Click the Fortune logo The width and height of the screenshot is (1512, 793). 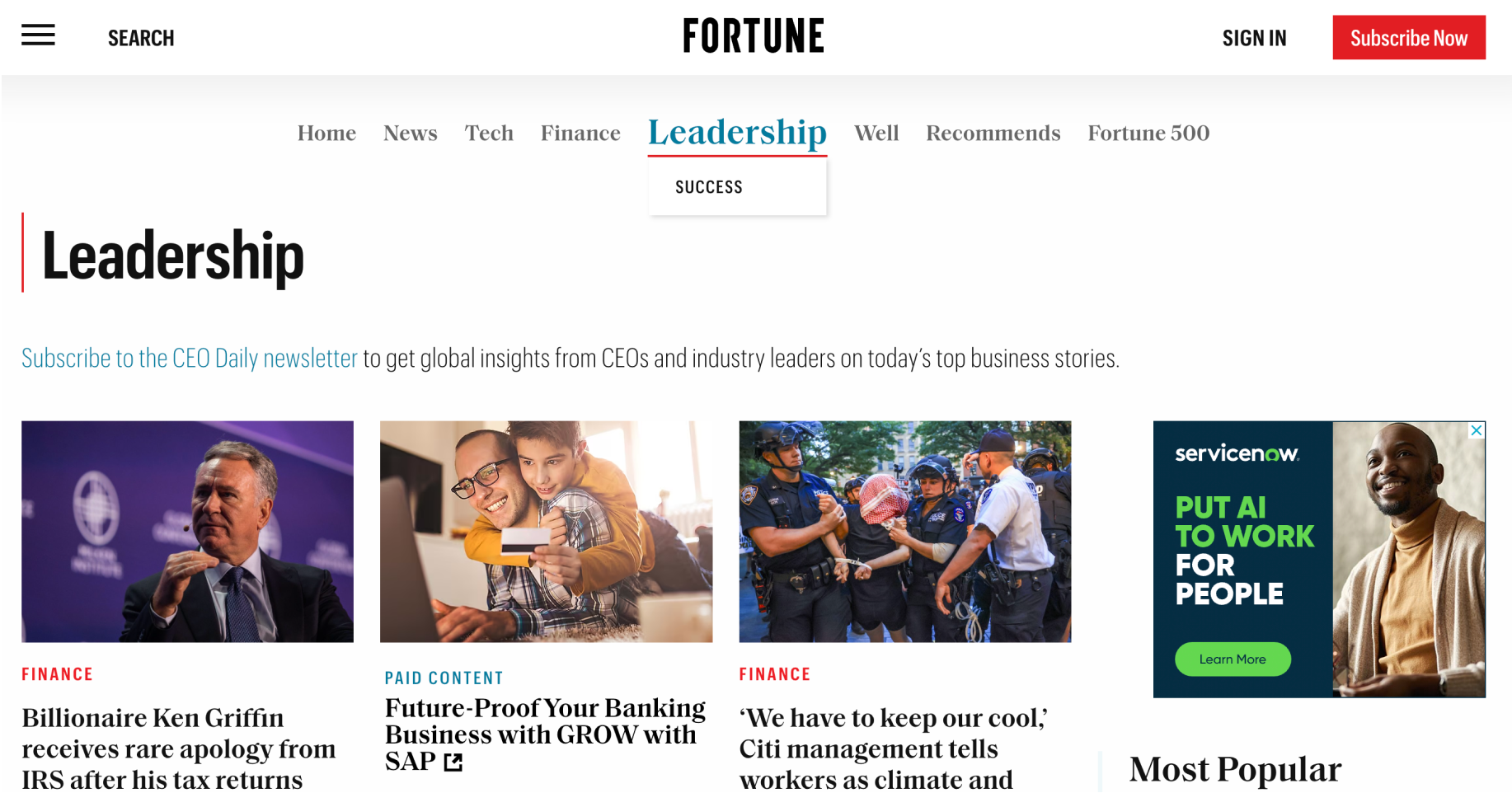(754, 36)
